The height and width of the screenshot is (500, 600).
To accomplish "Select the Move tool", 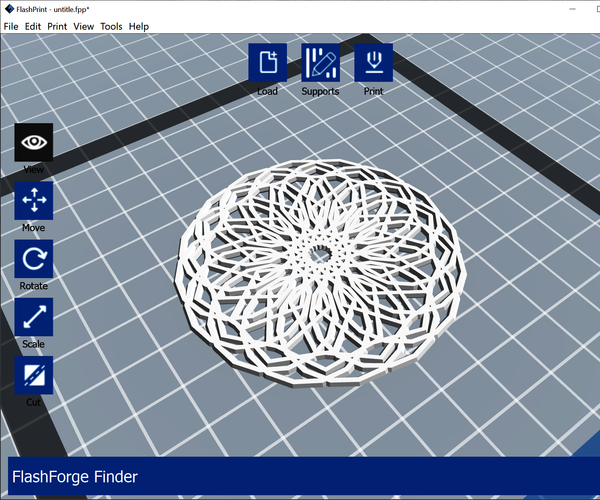I will tap(34, 200).
